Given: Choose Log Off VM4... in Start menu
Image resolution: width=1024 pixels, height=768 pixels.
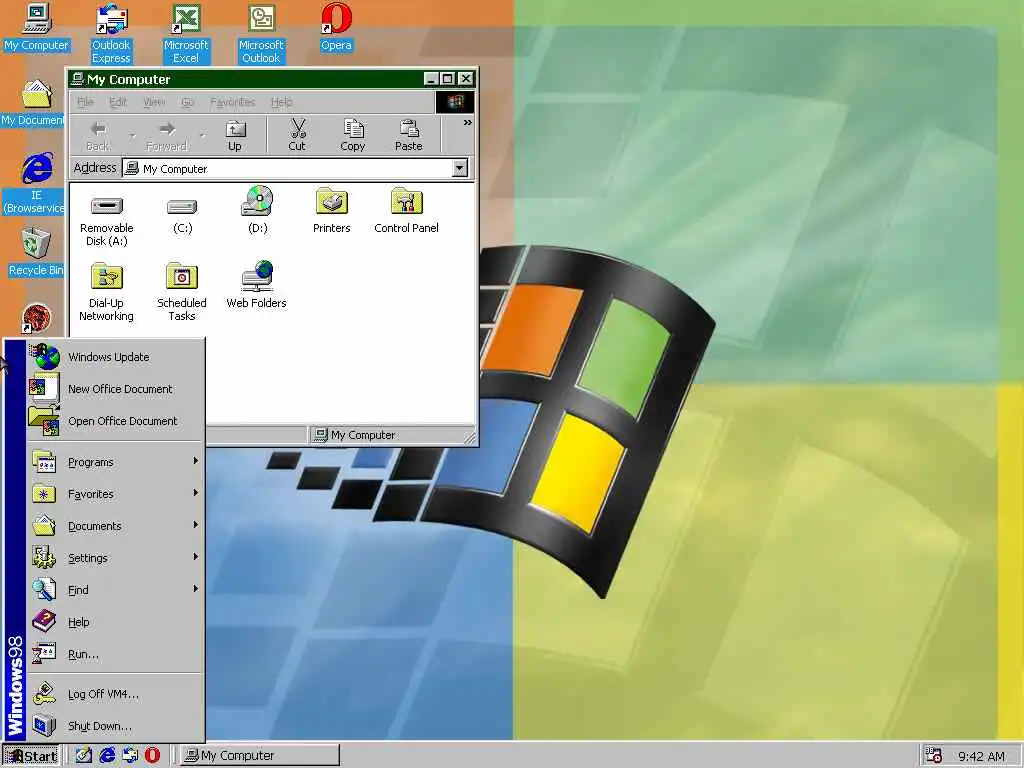Looking at the screenshot, I should click(x=116, y=694).
